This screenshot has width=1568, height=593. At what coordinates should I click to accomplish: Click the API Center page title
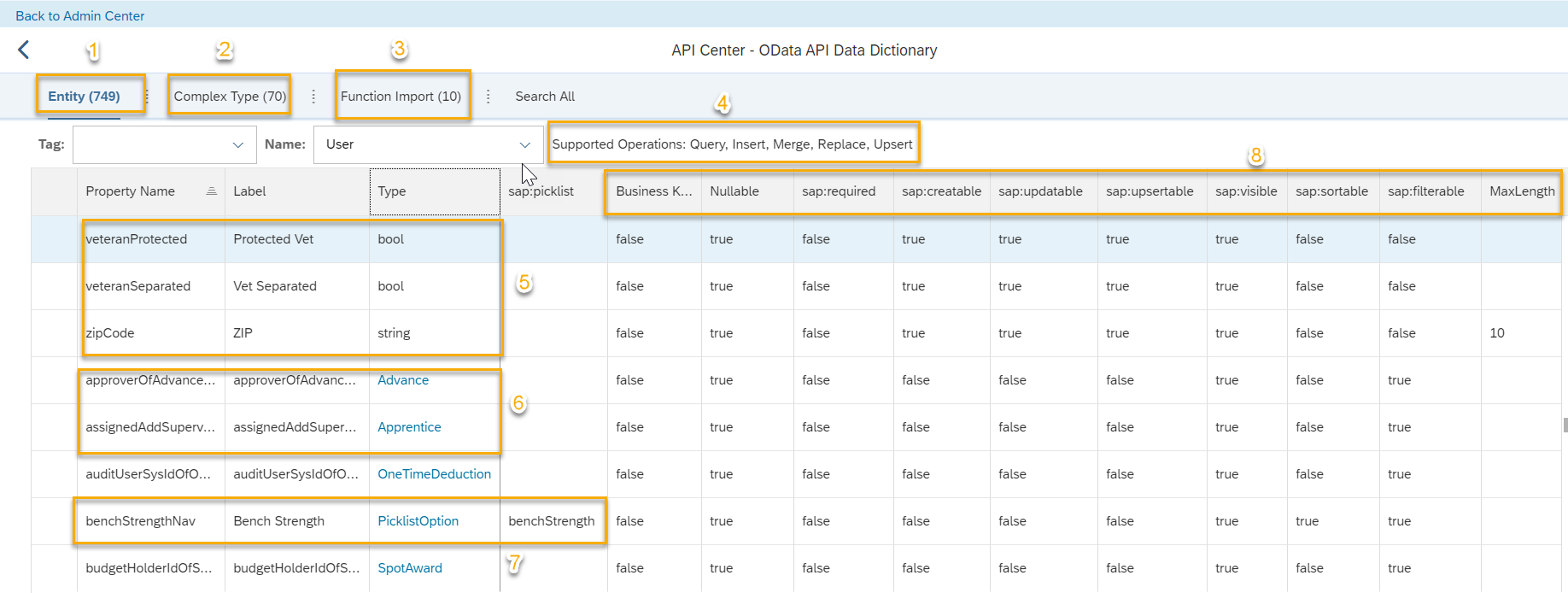[804, 50]
